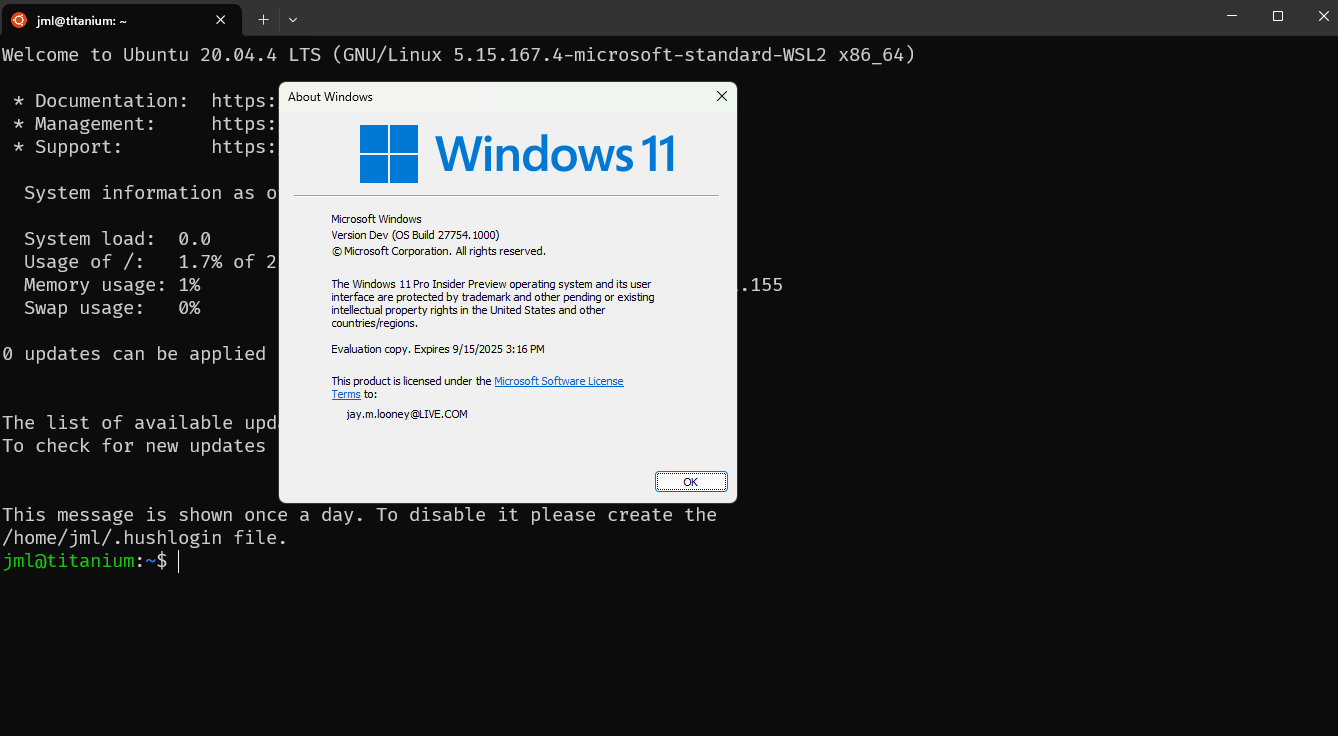Viewport: 1338px width, 736px height.
Task: Close the jml@titanium tab
Action: coord(221,20)
